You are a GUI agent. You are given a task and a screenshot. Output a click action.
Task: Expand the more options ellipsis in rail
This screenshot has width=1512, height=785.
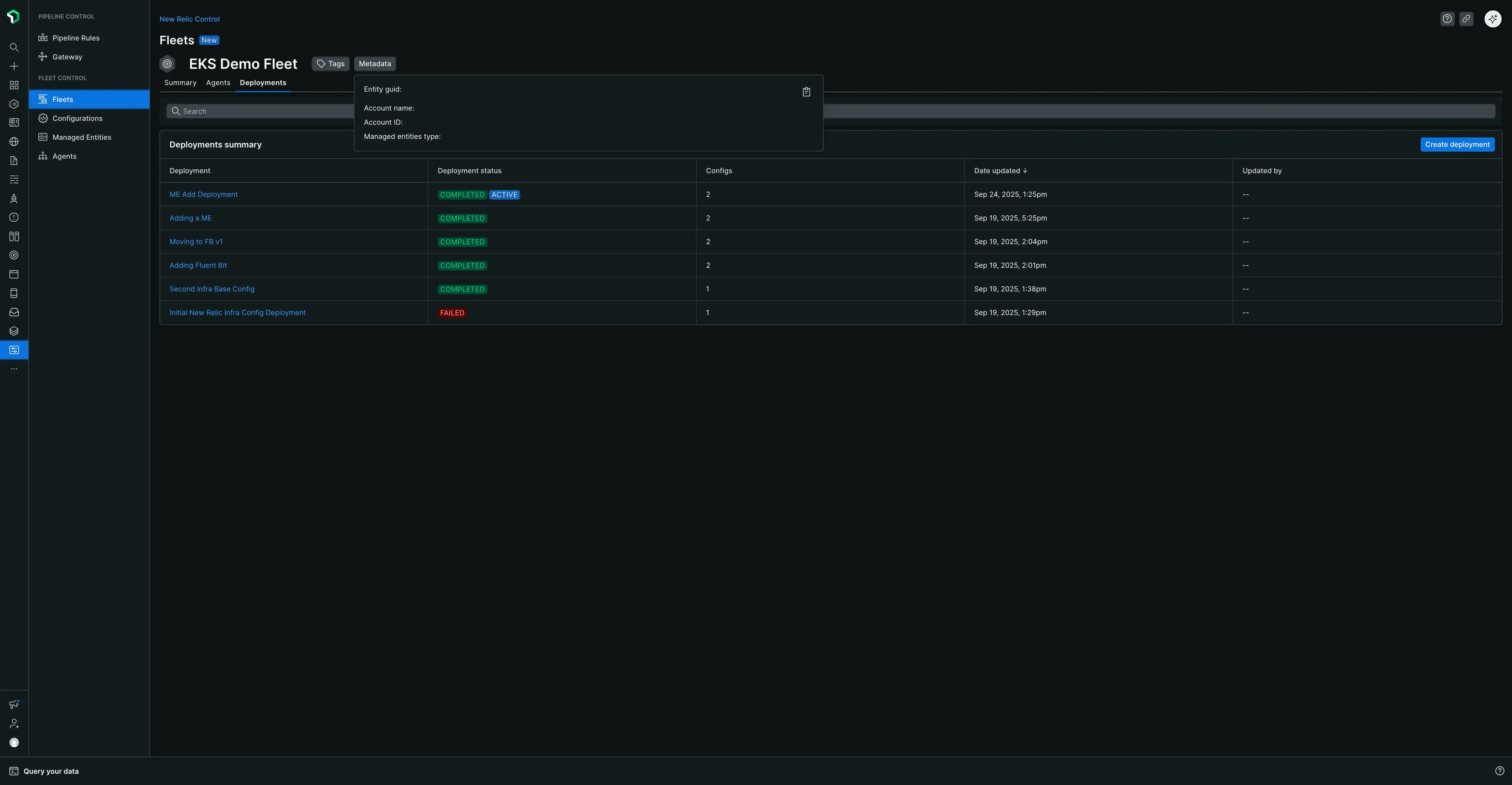pos(14,369)
